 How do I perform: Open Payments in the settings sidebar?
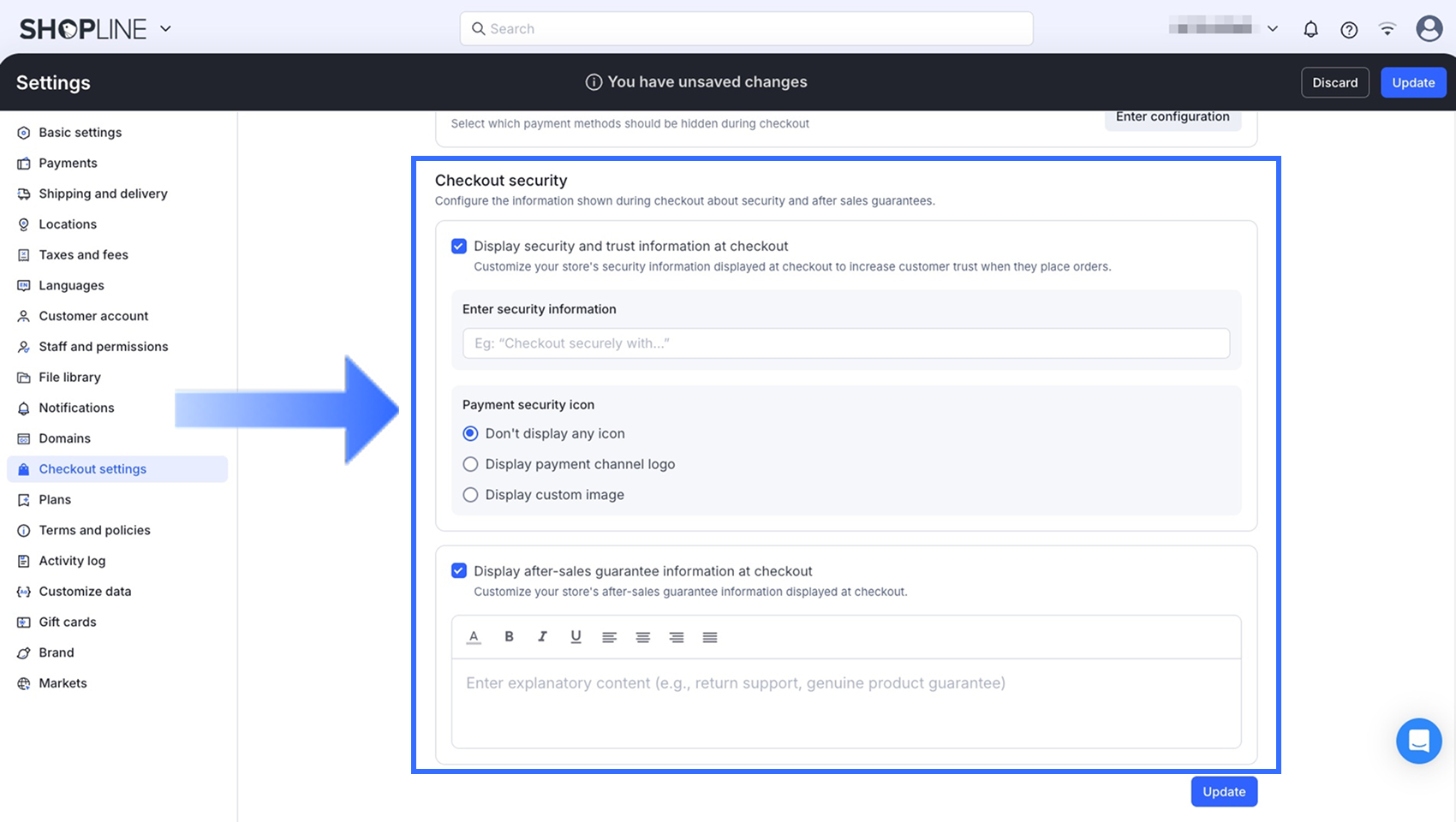click(68, 164)
